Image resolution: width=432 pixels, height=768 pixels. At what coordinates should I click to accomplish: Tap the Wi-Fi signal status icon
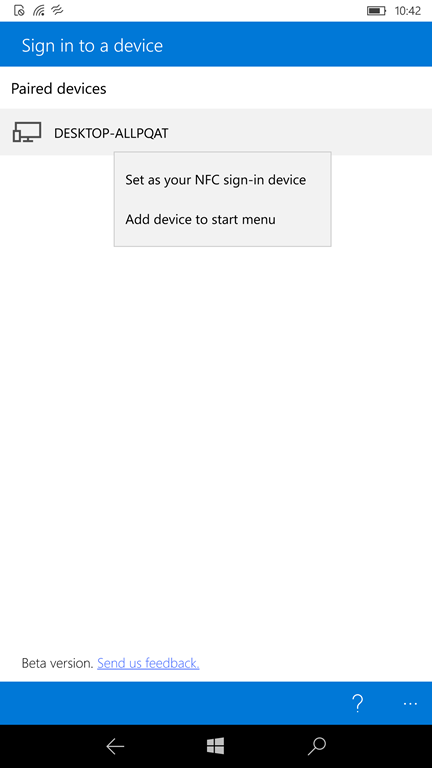[x=39, y=10]
